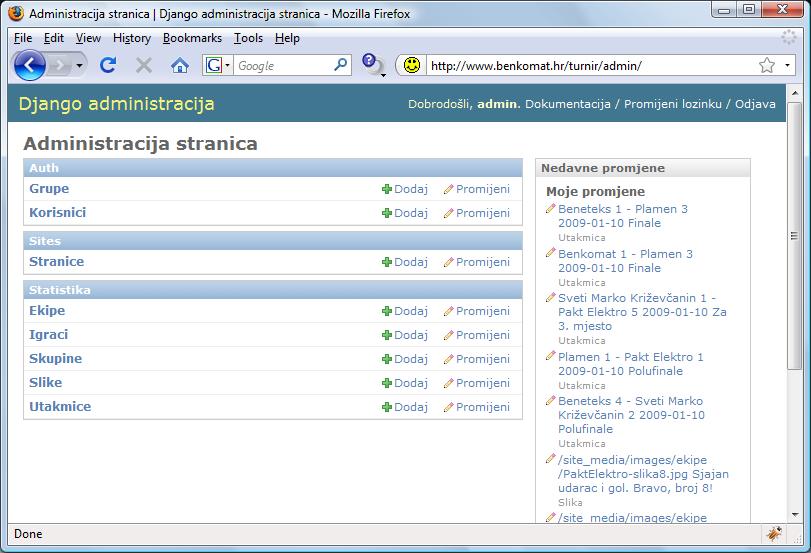Open the Edit menu

(x=54, y=38)
